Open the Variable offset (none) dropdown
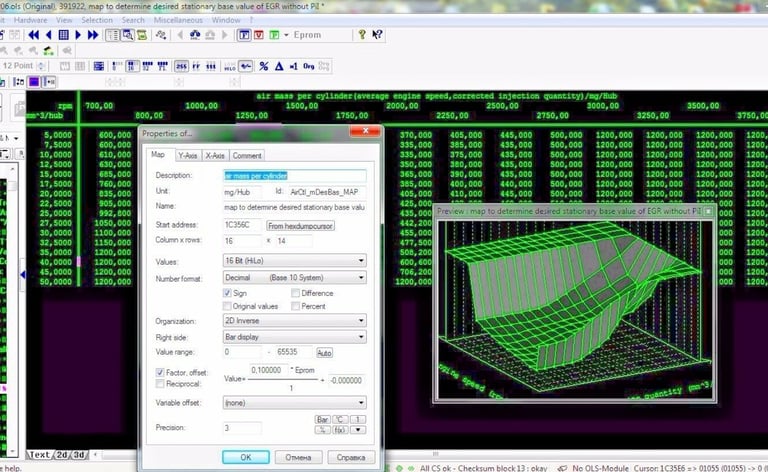 point(294,402)
